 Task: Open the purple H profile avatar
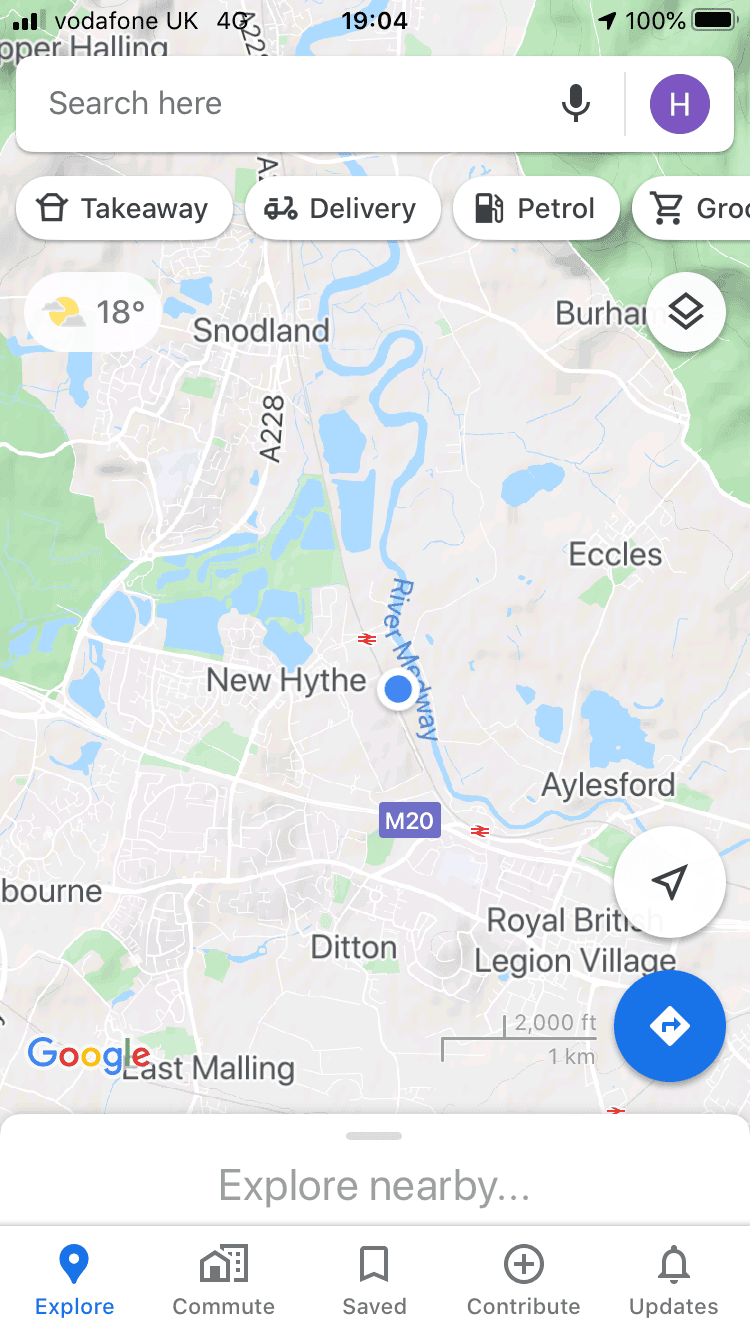680,104
